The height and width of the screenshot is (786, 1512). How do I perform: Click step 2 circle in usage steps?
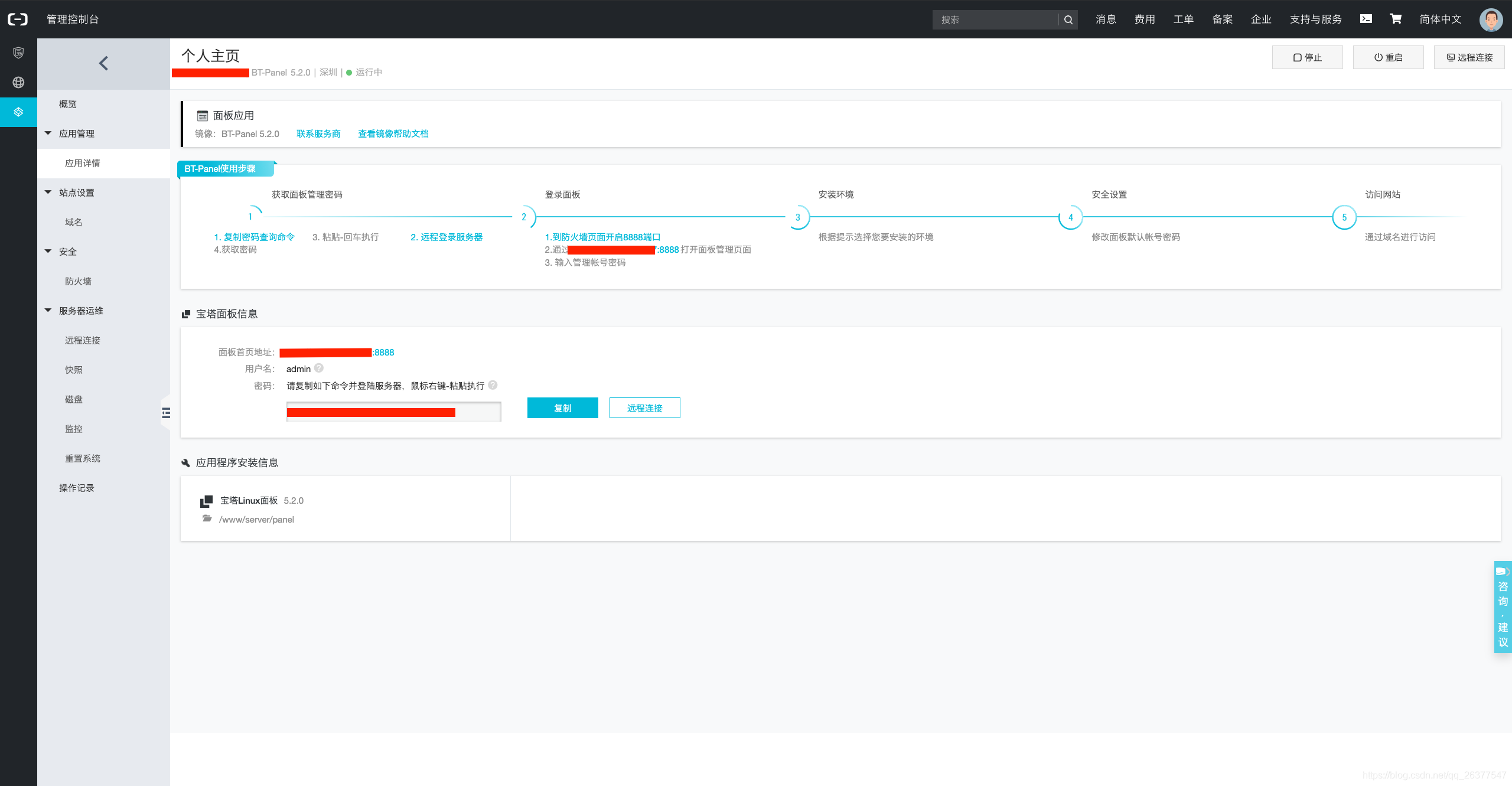tap(524, 217)
